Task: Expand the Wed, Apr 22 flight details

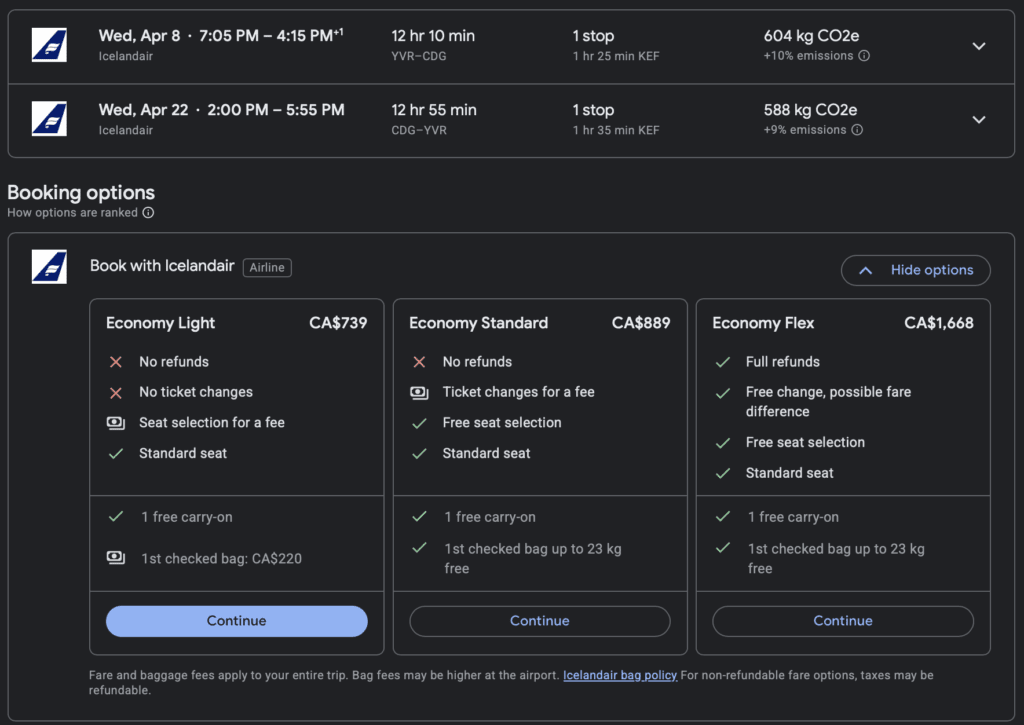Action: coord(979,120)
